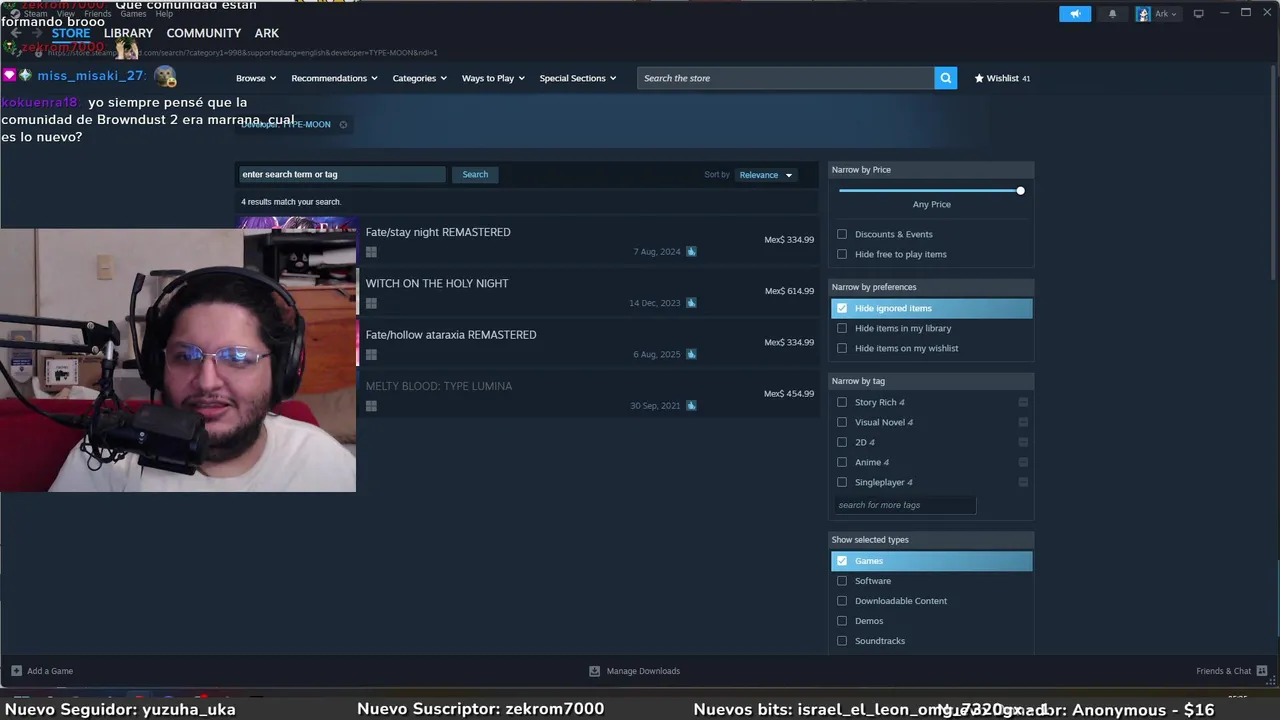Screen dimensions: 1280x720
Task: Remove the TYPE-MOON developer filter
Action: [x=343, y=125]
